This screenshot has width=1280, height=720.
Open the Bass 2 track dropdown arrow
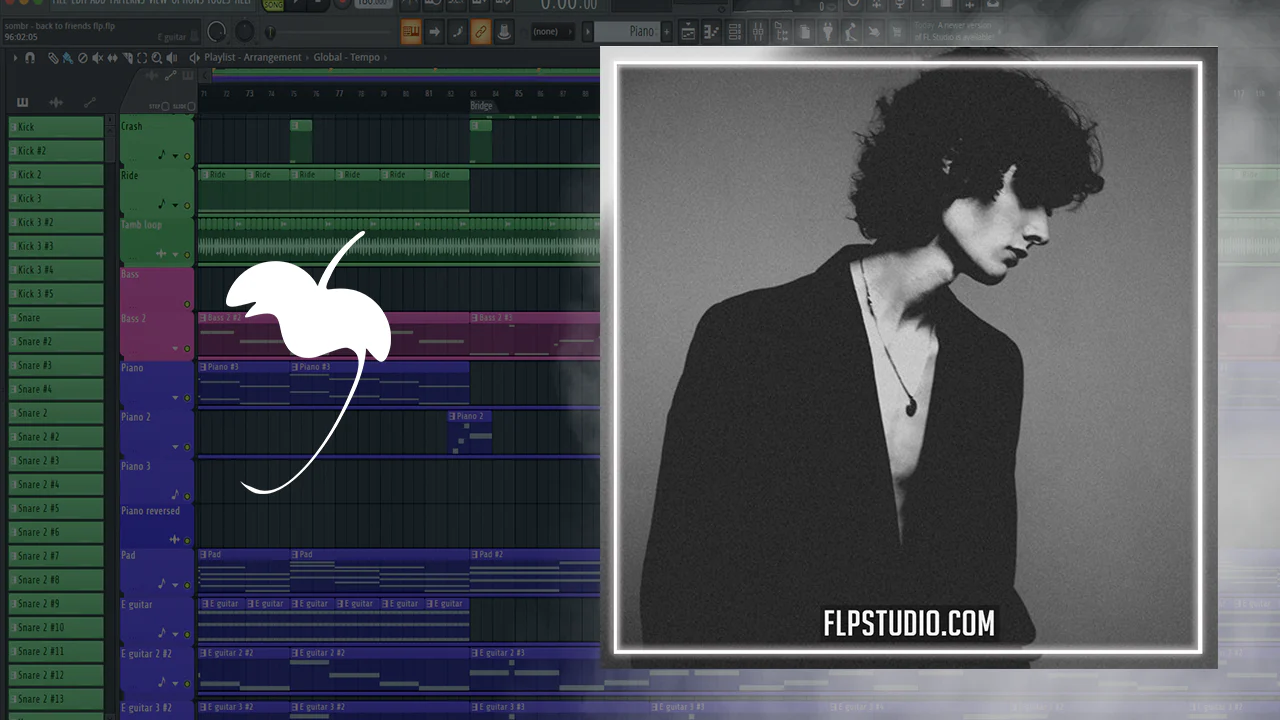pyautogui.click(x=175, y=349)
